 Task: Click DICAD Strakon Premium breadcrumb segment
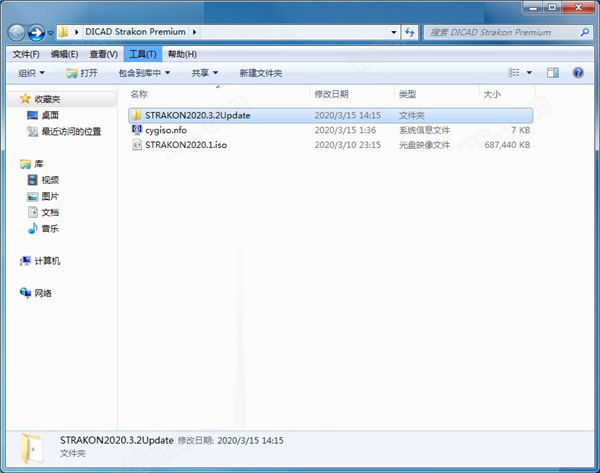coord(135,32)
